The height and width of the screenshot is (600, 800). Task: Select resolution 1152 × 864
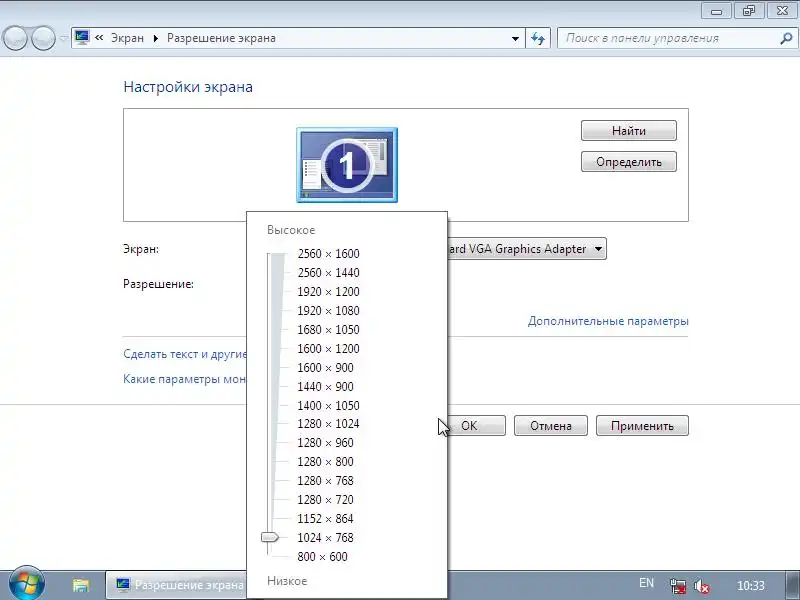point(326,518)
